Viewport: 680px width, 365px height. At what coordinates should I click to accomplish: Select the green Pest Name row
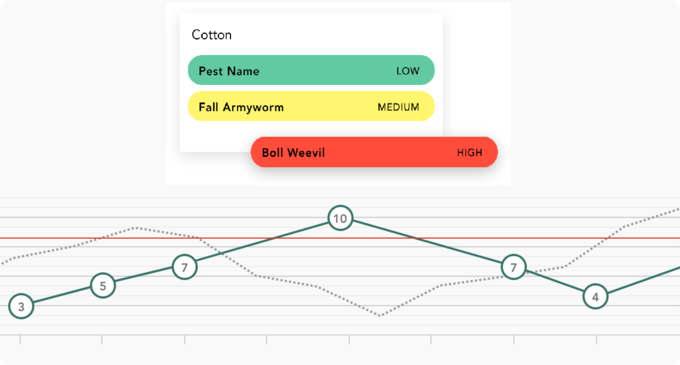coord(311,70)
